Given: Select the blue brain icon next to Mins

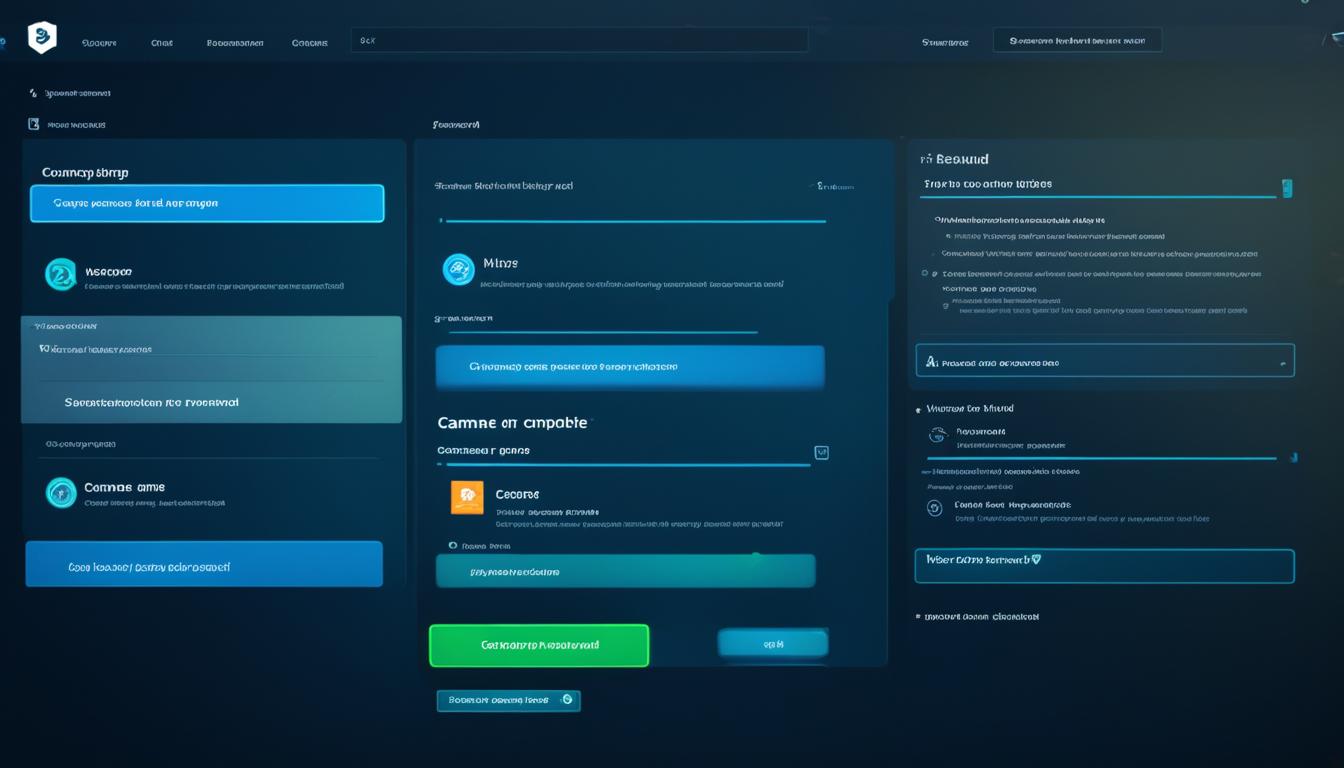Looking at the screenshot, I should pyautogui.click(x=459, y=268).
